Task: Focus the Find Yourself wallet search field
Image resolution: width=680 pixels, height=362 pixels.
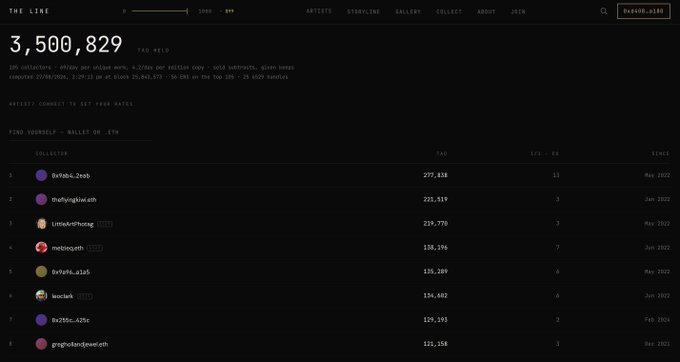Action: pyautogui.click(x=80, y=132)
